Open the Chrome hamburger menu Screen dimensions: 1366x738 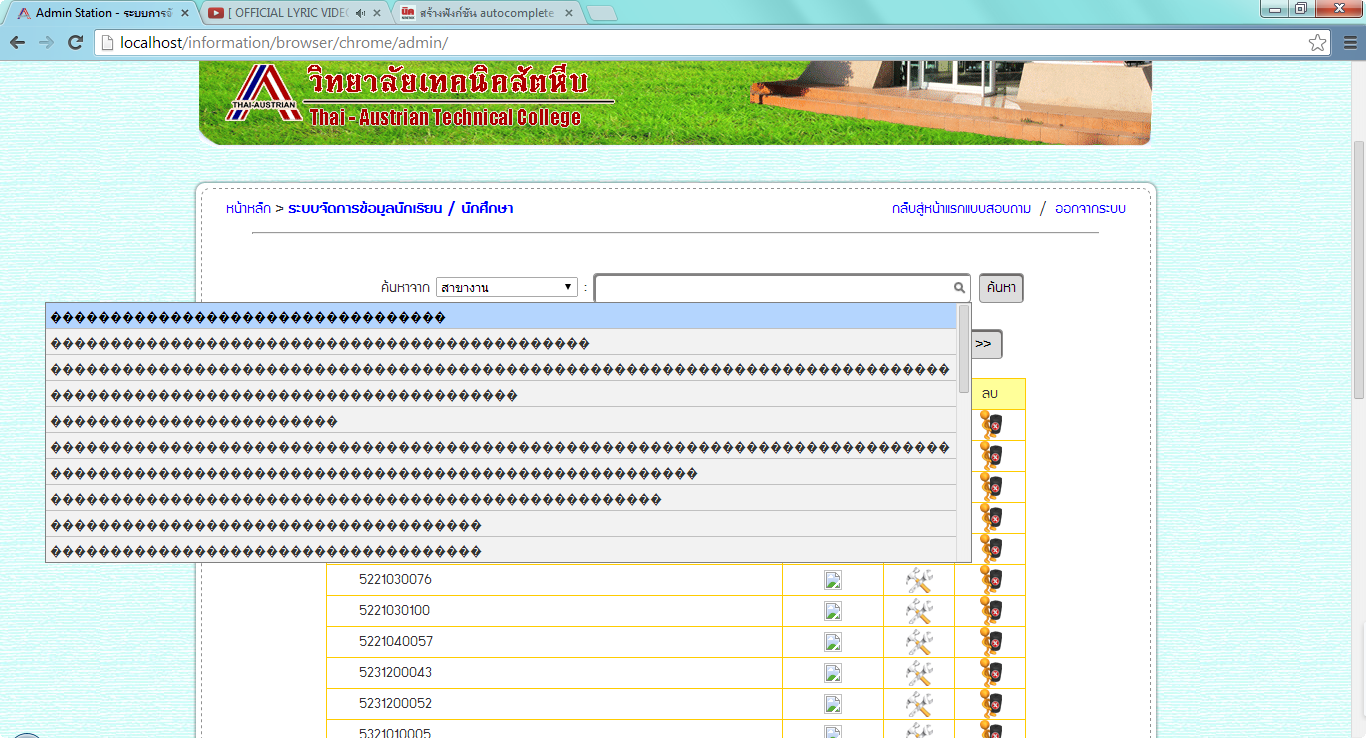1349,42
